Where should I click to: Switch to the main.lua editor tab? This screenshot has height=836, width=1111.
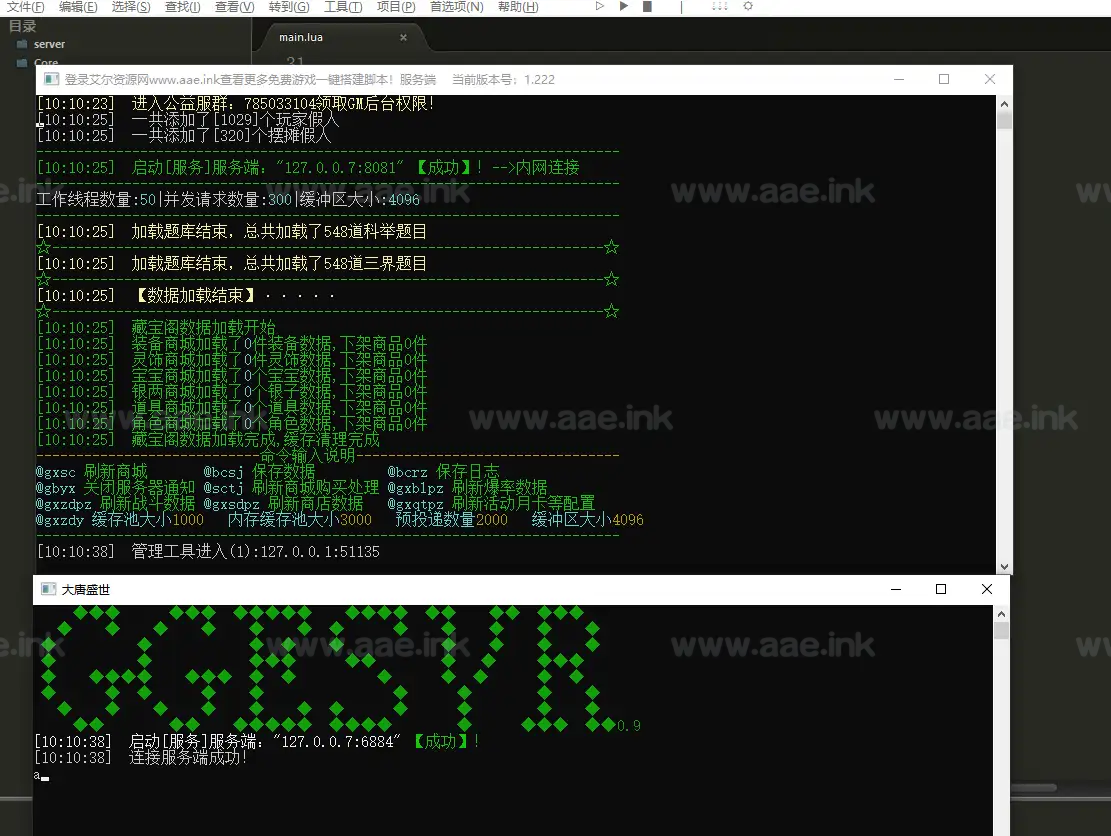click(301, 38)
